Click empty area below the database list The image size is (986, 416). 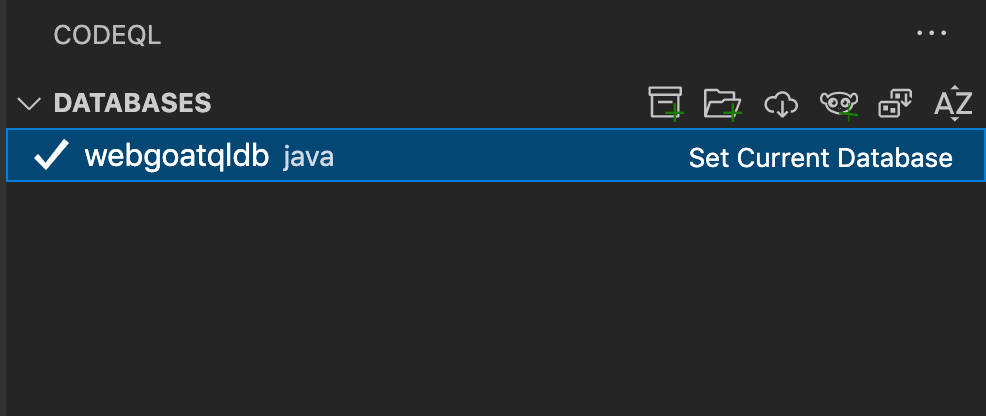tap(490, 300)
